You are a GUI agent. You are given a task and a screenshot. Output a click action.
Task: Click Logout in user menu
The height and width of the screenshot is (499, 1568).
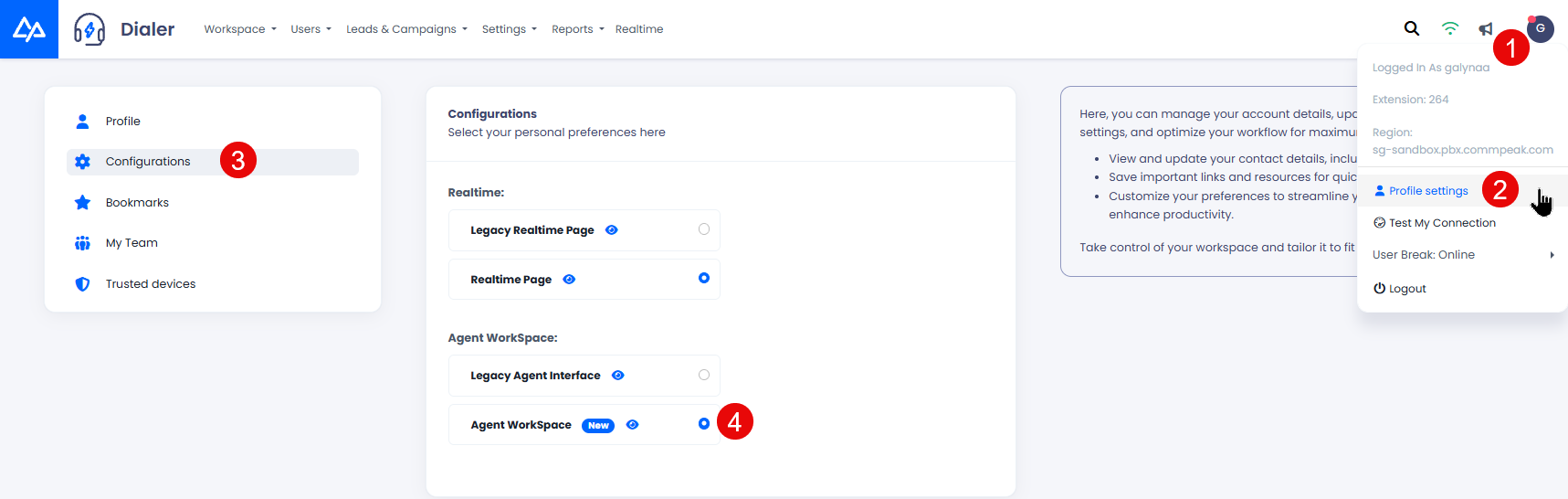(x=1407, y=289)
